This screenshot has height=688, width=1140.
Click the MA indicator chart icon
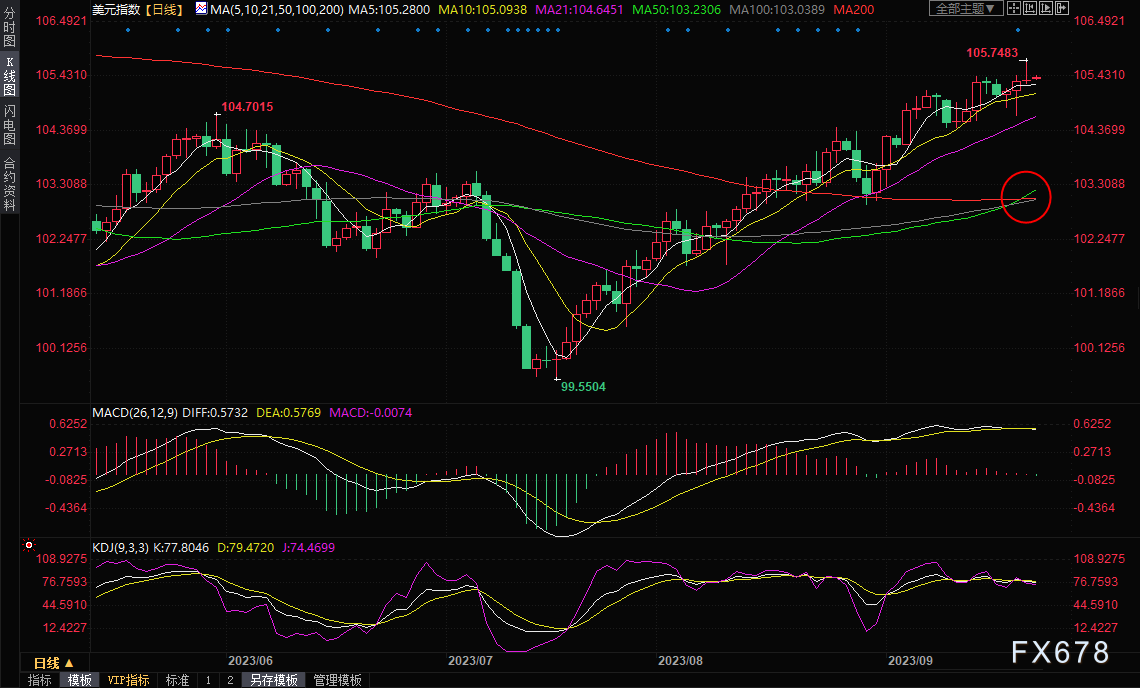pyautogui.click(x=201, y=9)
